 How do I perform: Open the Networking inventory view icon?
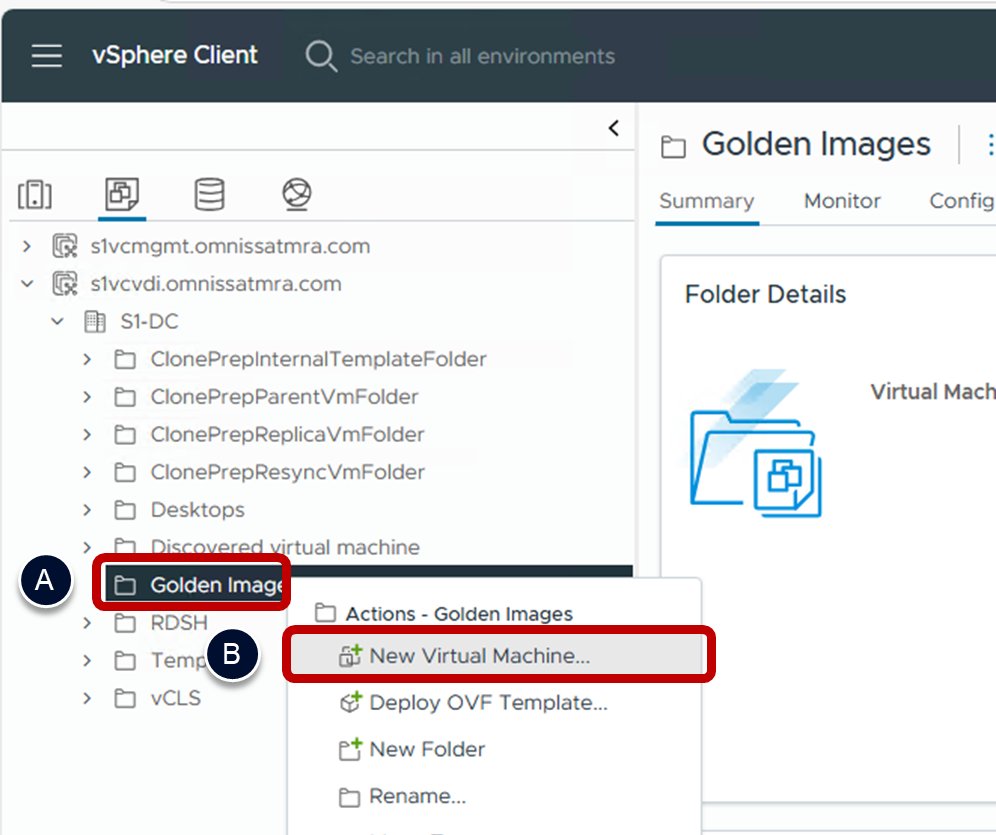296,195
